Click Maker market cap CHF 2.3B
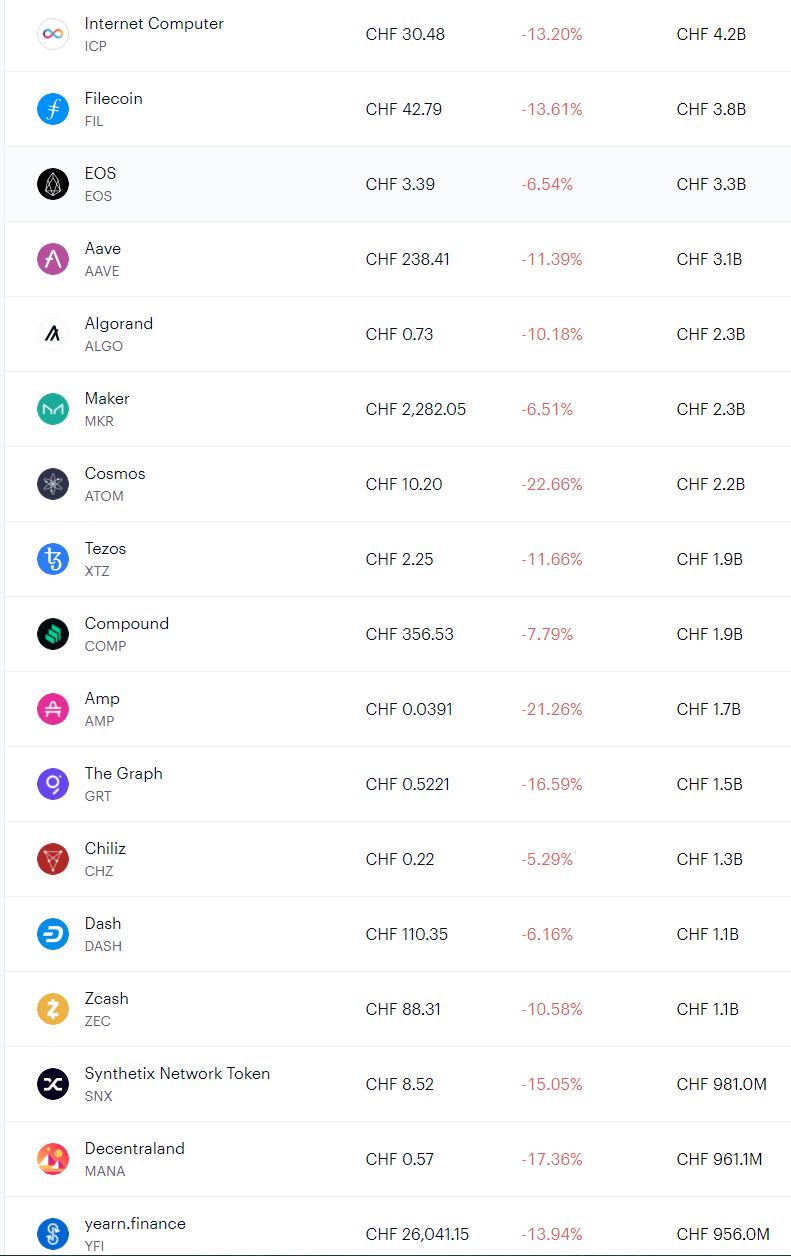Viewport: 791px width, 1256px height. point(711,409)
